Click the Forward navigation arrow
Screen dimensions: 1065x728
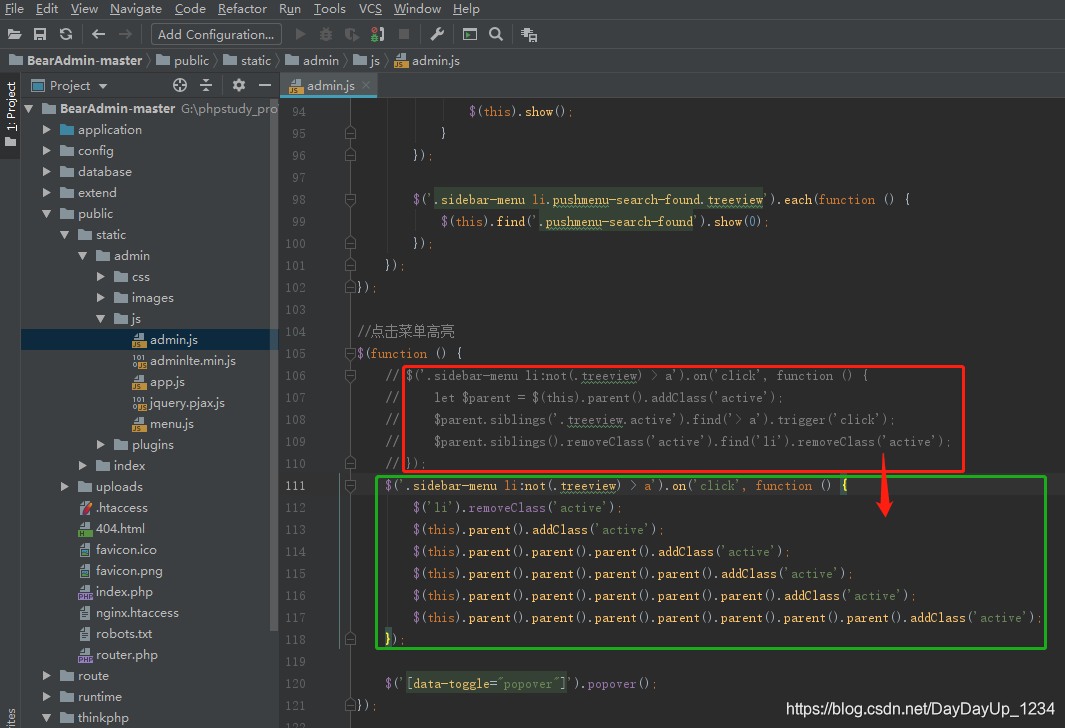pyautogui.click(x=125, y=34)
